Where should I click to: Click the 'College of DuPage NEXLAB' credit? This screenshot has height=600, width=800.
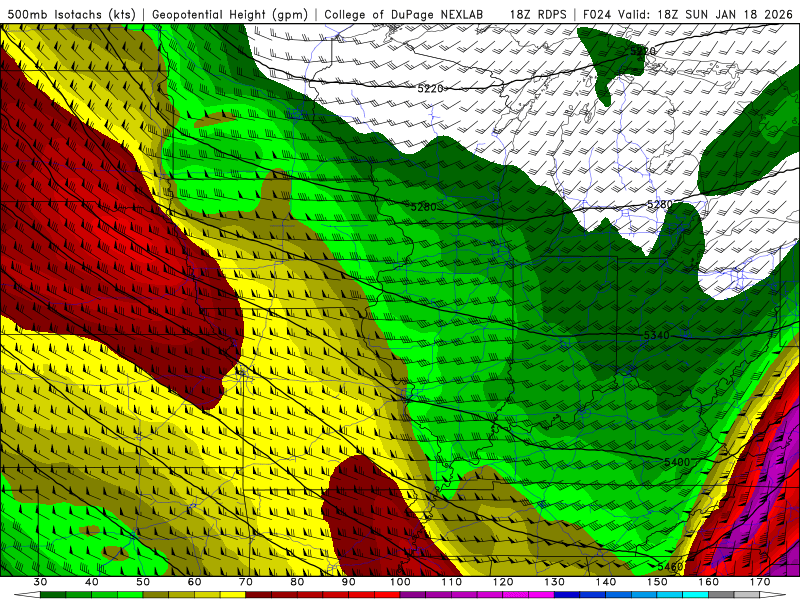pos(404,14)
